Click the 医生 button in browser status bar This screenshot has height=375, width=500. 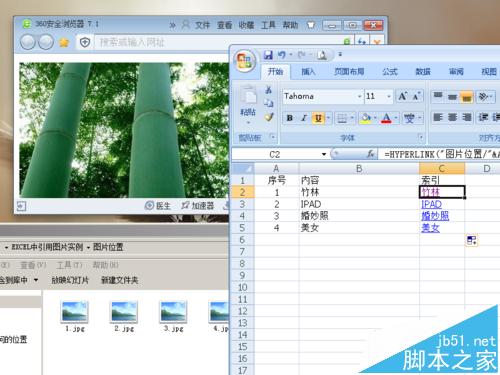(158, 206)
